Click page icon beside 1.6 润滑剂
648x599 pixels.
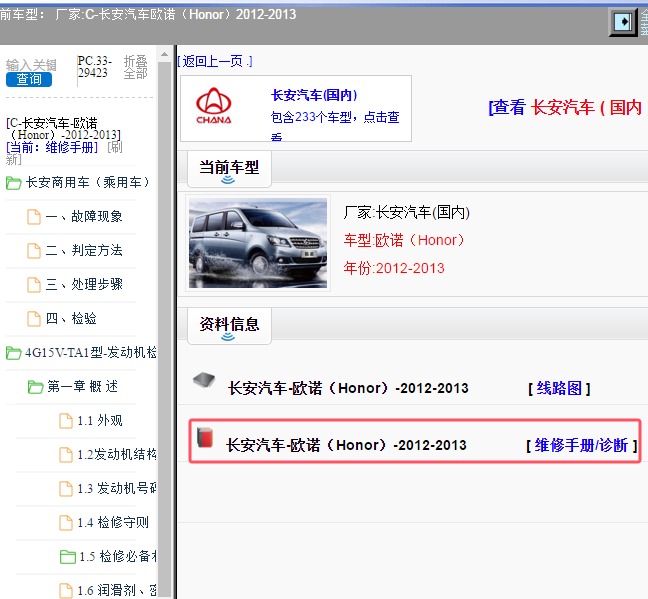[66, 590]
